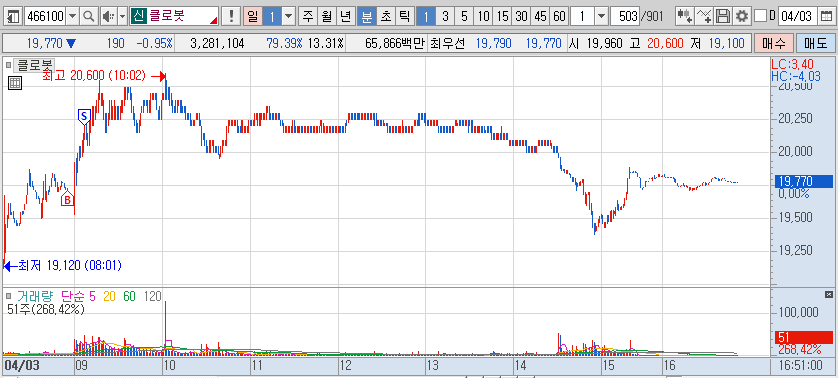This screenshot has width=838, height=378.
Task: Click the 거래량 volume label
Action: [x=35, y=296]
